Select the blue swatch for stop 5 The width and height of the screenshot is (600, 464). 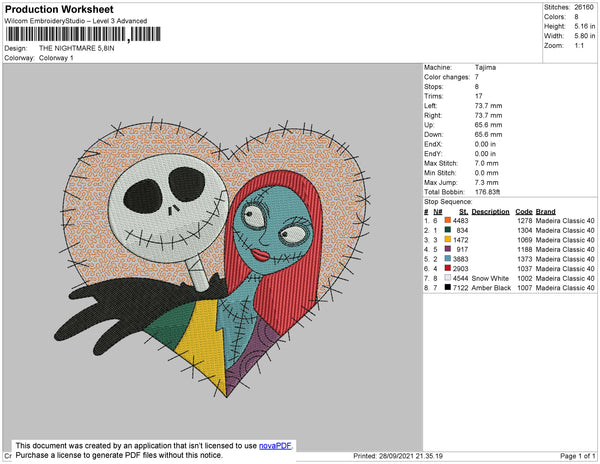[447, 259]
